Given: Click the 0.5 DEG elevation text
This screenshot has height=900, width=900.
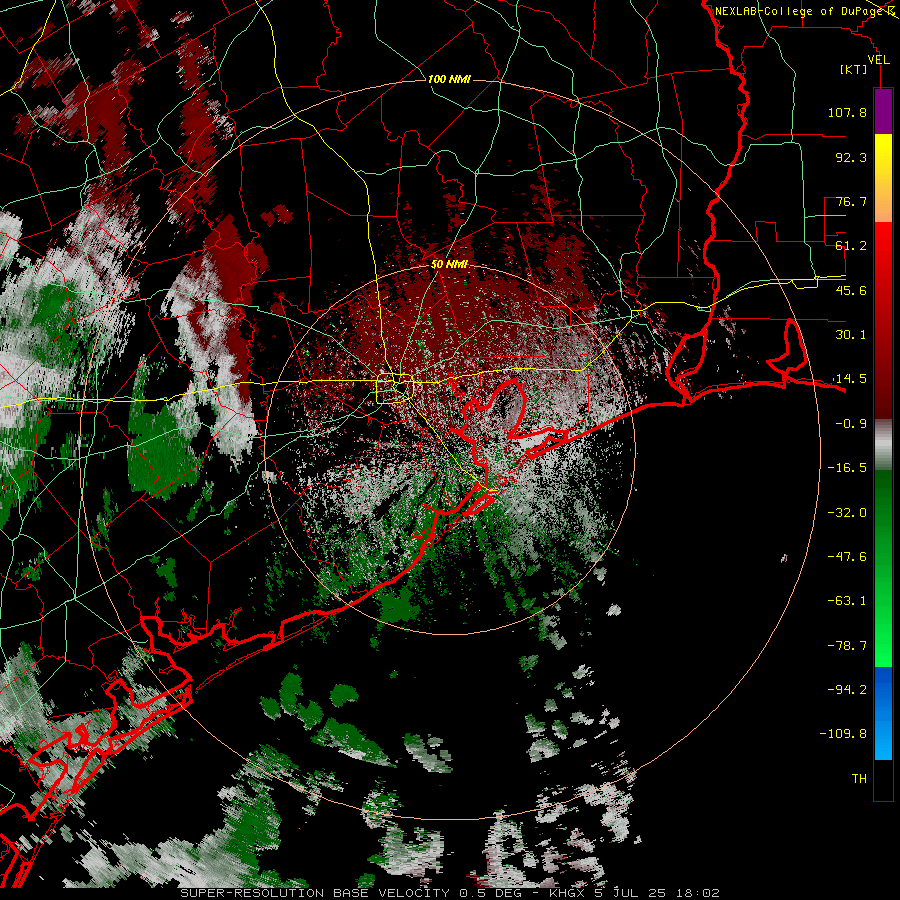Looking at the screenshot, I should (490, 893).
